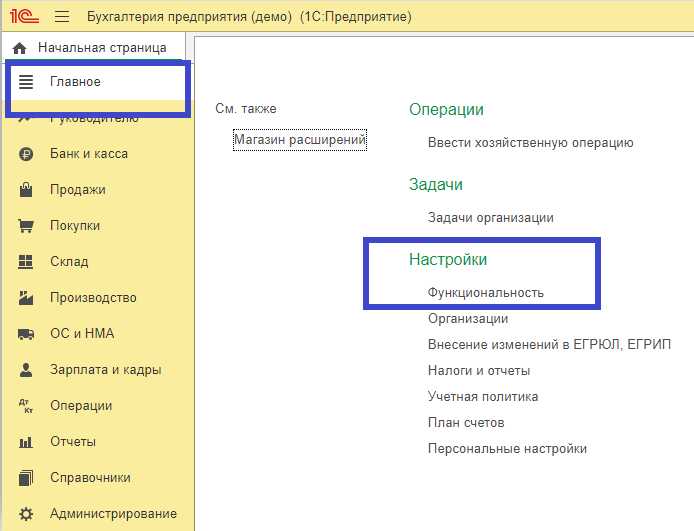The height and width of the screenshot is (531, 694).
Task: Click the См. также label
Action: click(246, 109)
